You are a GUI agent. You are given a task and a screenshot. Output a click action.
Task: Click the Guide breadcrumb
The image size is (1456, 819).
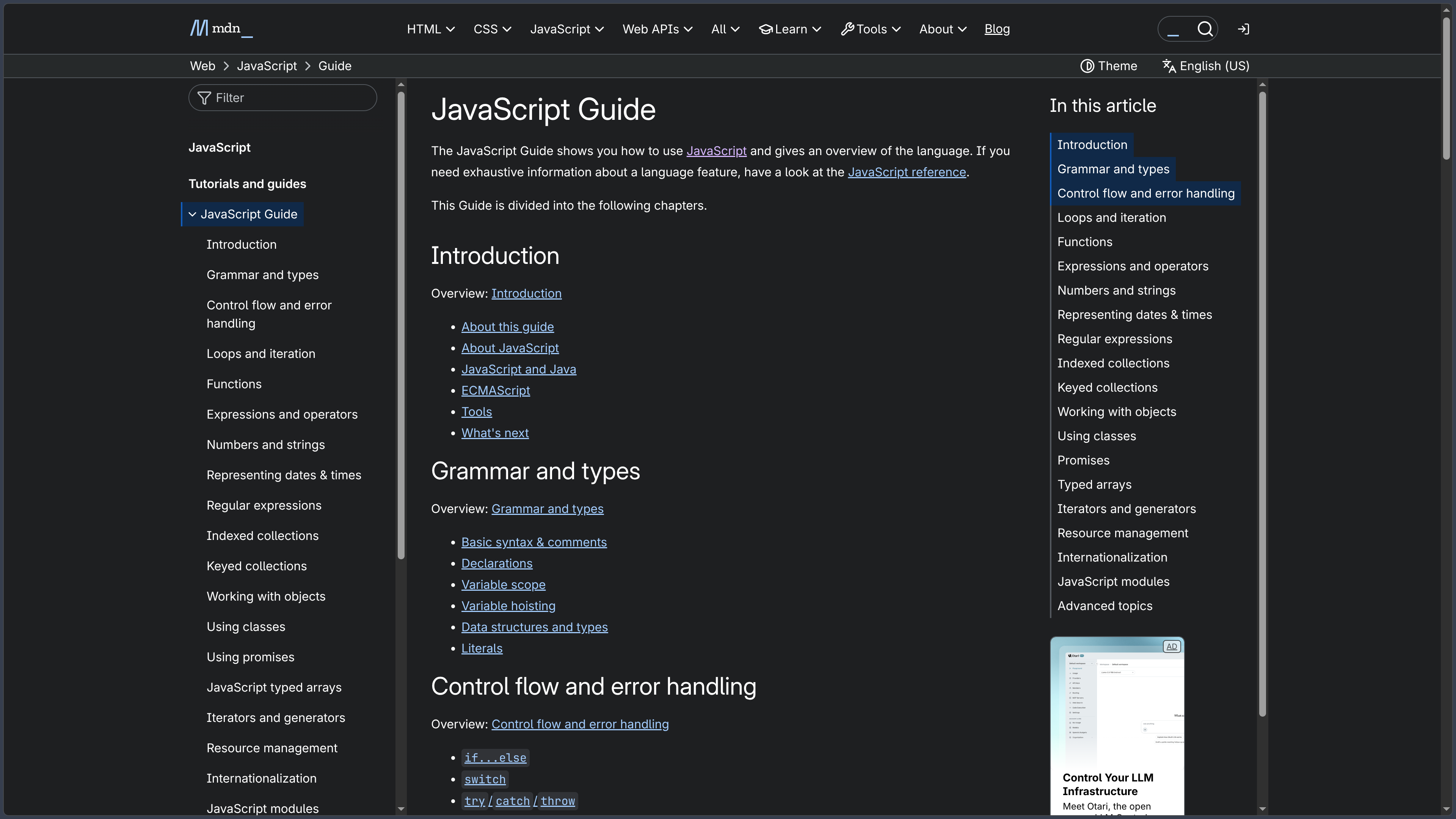[334, 66]
